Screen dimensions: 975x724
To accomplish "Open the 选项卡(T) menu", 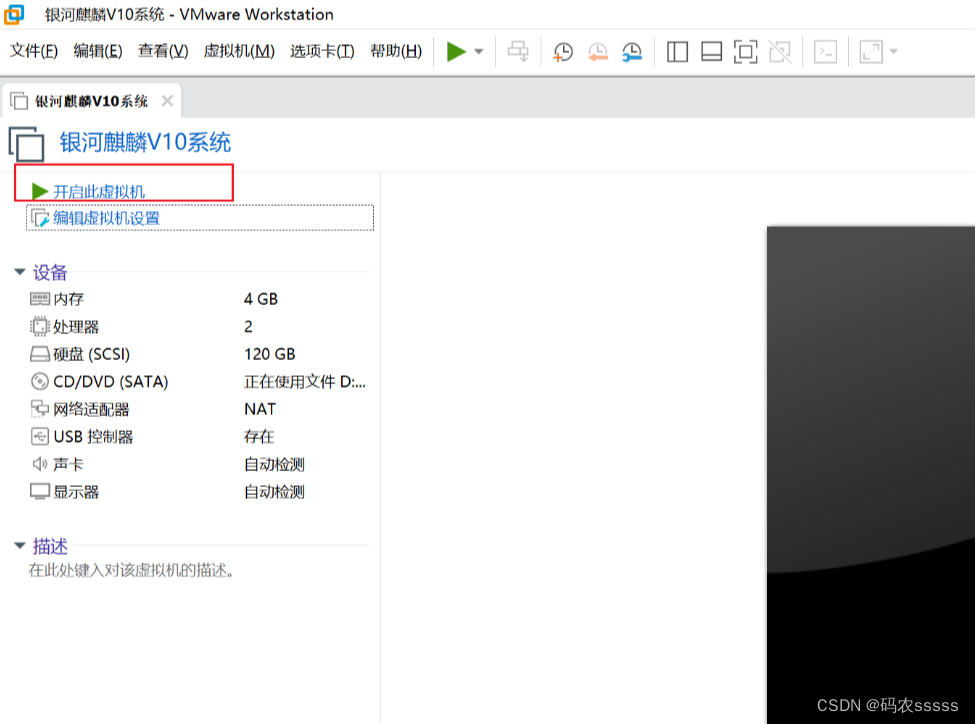I will click(x=322, y=51).
